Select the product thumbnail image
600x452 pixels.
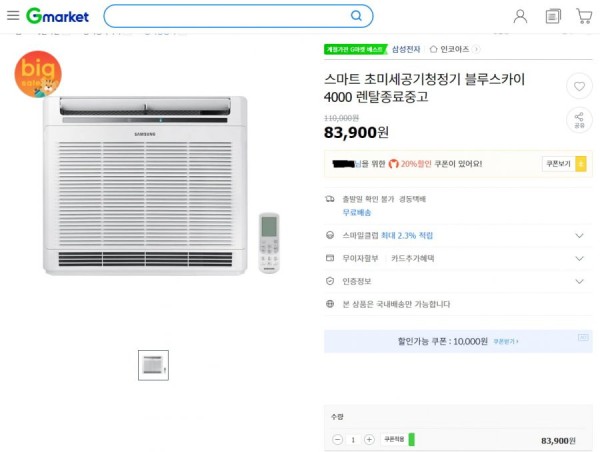click(x=153, y=365)
